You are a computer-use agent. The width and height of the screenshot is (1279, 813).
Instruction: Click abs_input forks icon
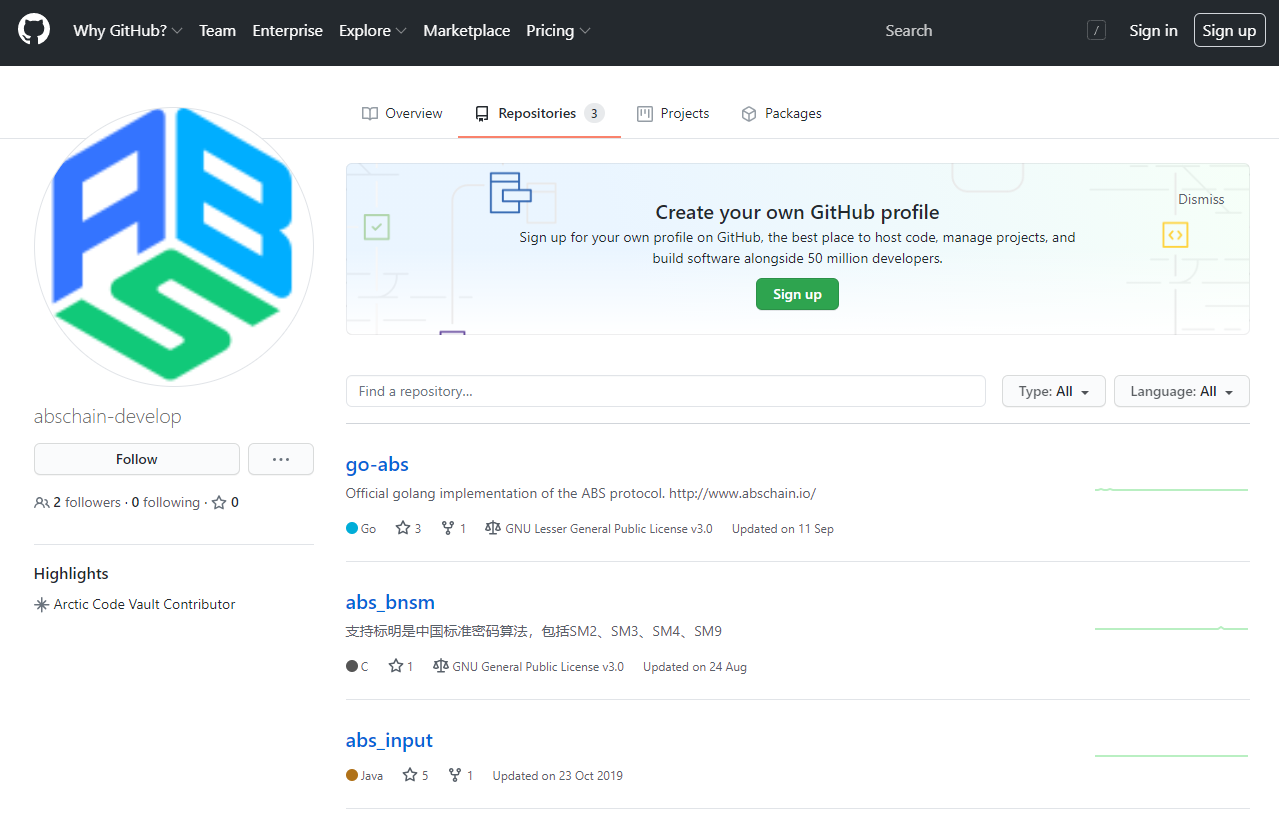point(455,775)
